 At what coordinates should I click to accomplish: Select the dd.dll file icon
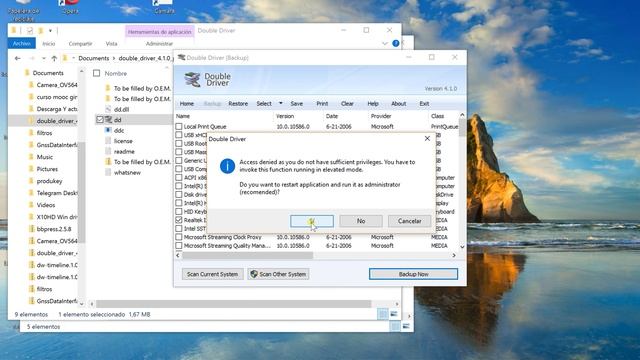pyautogui.click(x=108, y=109)
